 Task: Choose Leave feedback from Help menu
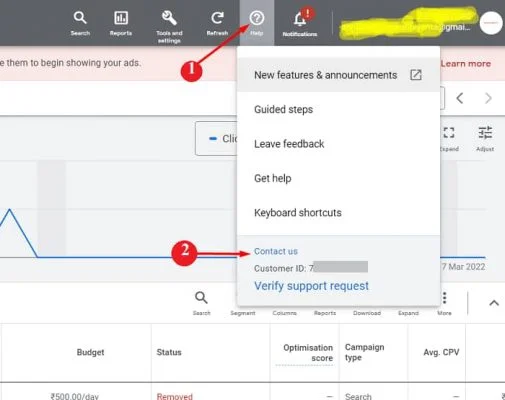(x=338, y=144)
